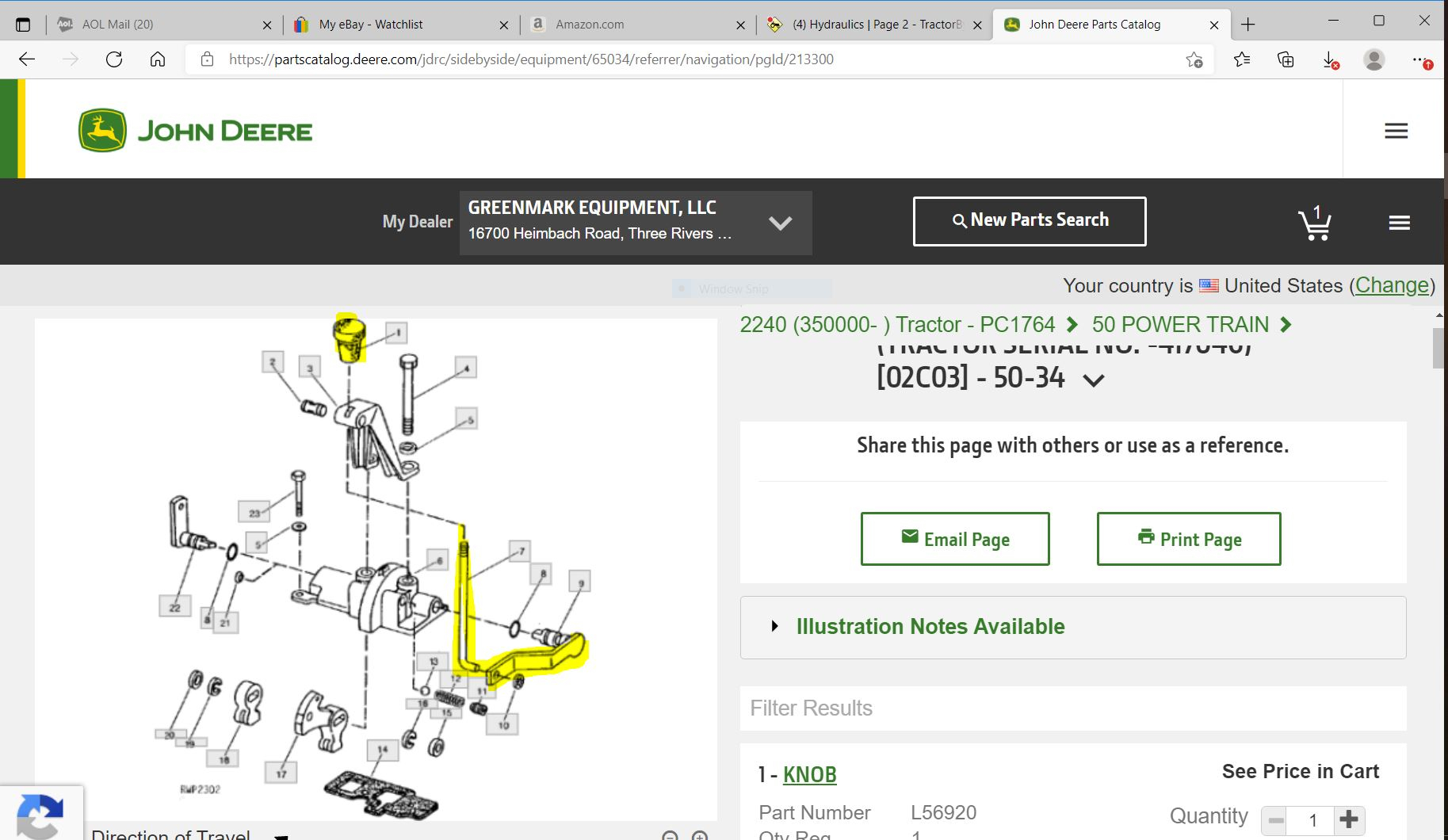Click the part number L56920
The width and height of the screenshot is (1448, 840).
click(x=943, y=812)
